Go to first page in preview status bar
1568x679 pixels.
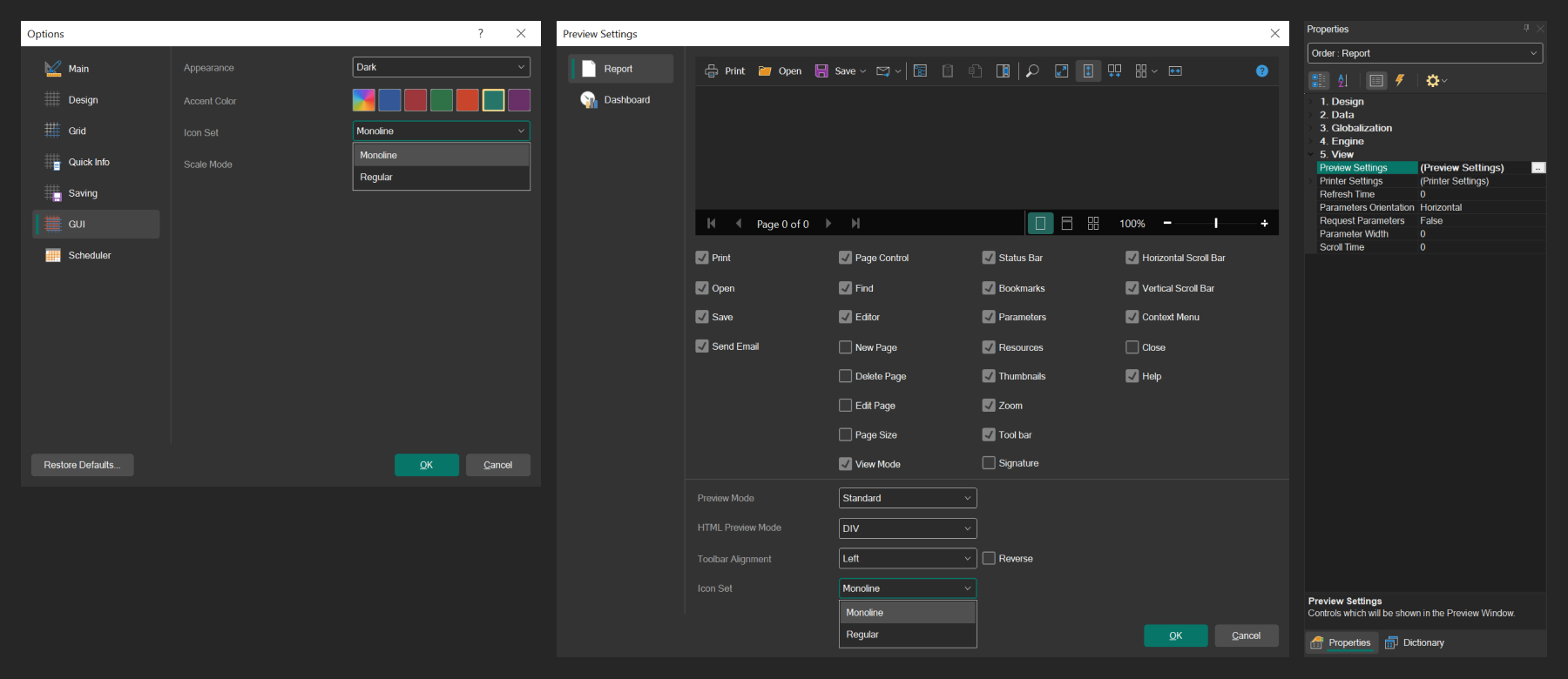pos(712,224)
